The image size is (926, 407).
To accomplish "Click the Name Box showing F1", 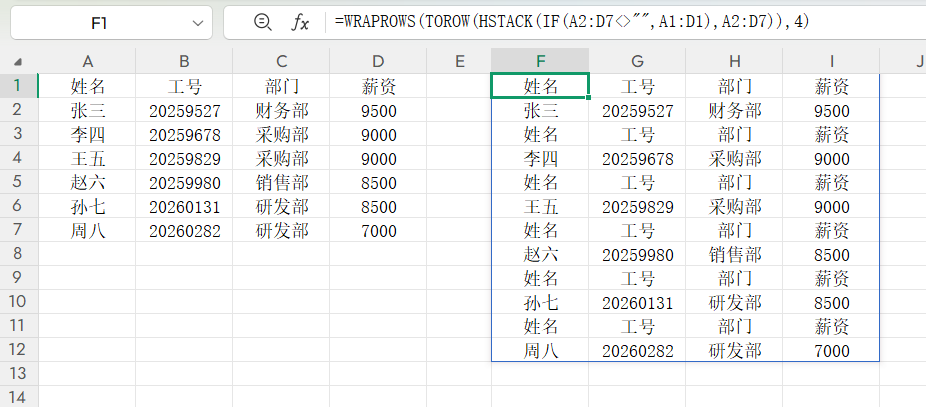I will coord(100,22).
